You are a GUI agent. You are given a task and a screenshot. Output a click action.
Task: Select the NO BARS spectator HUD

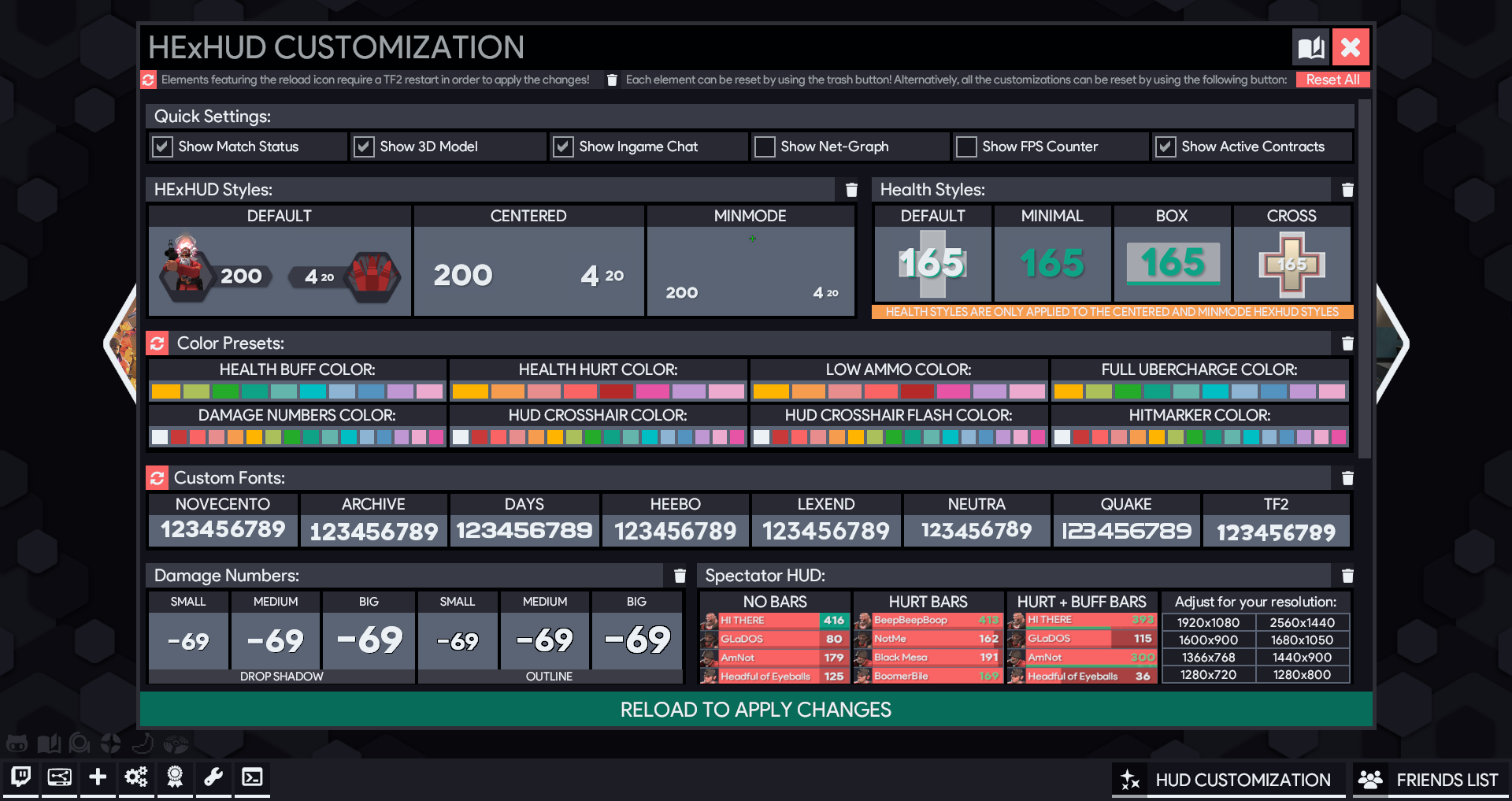pyautogui.click(x=775, y=638)
